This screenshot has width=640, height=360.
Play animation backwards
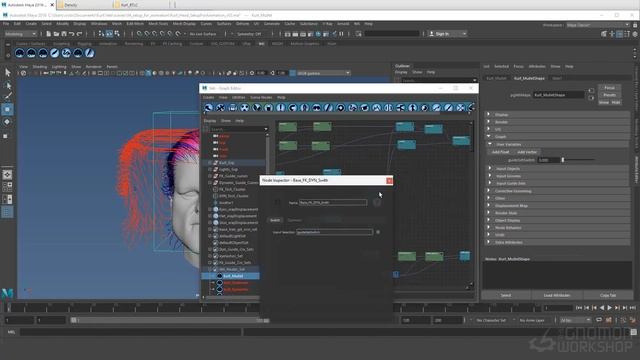pyautogui.click(x=602, y=308)
